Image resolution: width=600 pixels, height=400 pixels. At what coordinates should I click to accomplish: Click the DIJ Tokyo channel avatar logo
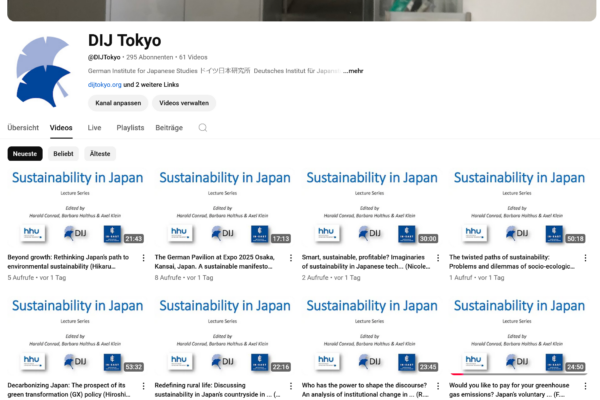click(x=44, y=72)
